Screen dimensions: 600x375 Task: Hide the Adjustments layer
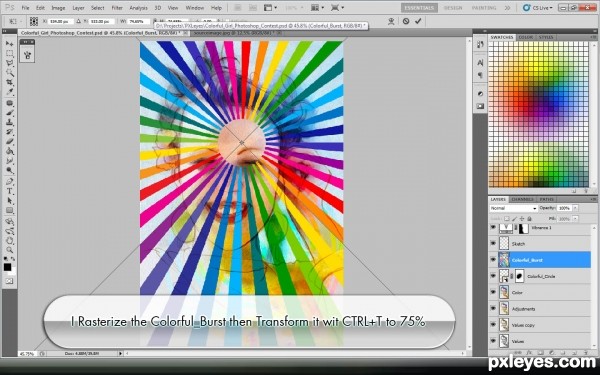pos(493,308)
